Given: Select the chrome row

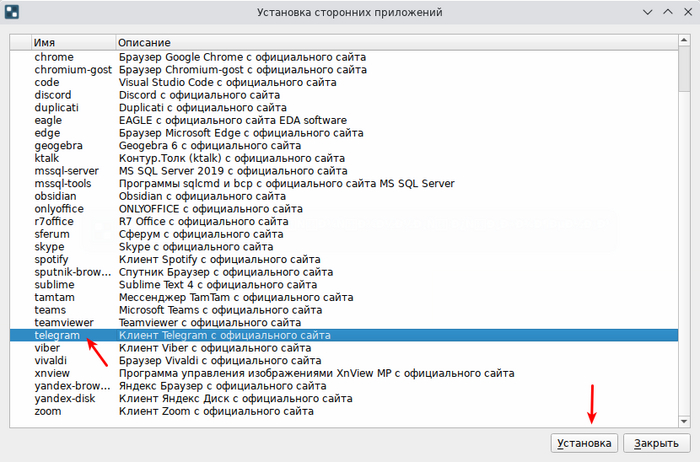Looking at the screenshot, I should [x=344, y=57].
